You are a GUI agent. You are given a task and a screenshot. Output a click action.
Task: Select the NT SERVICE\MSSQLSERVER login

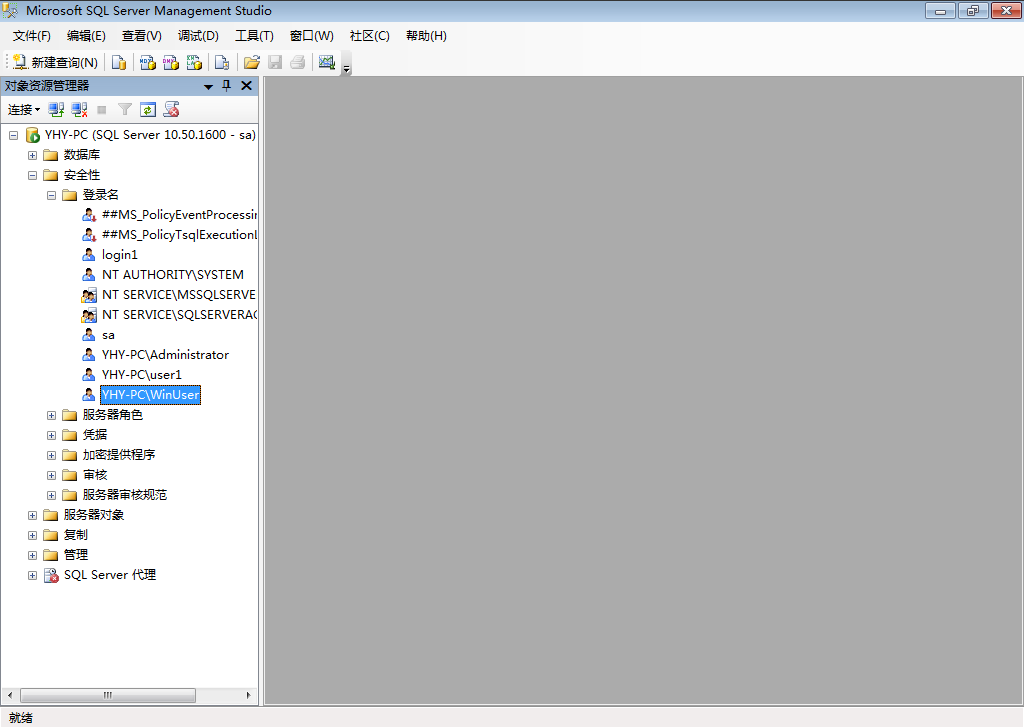point(179,295)
